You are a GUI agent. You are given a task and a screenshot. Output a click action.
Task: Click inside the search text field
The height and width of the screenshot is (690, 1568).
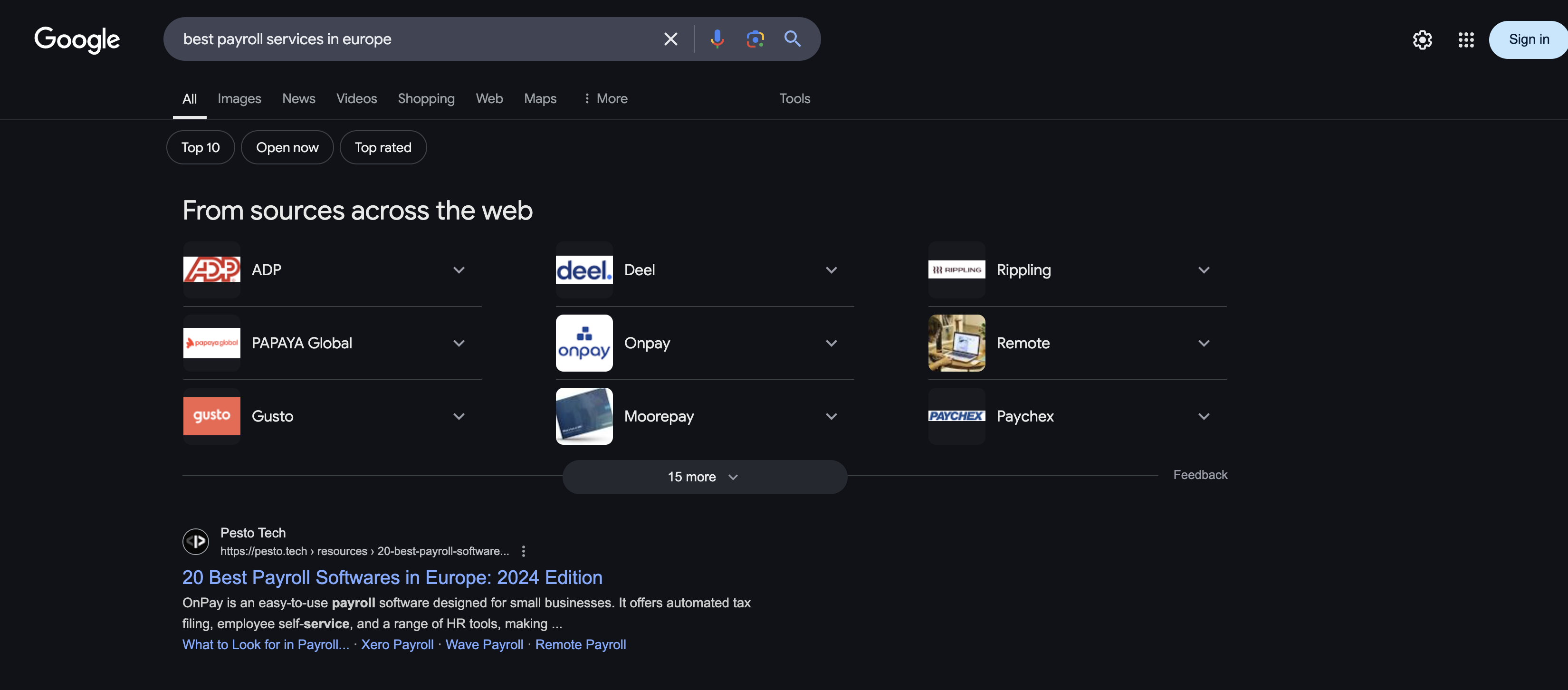414,39
